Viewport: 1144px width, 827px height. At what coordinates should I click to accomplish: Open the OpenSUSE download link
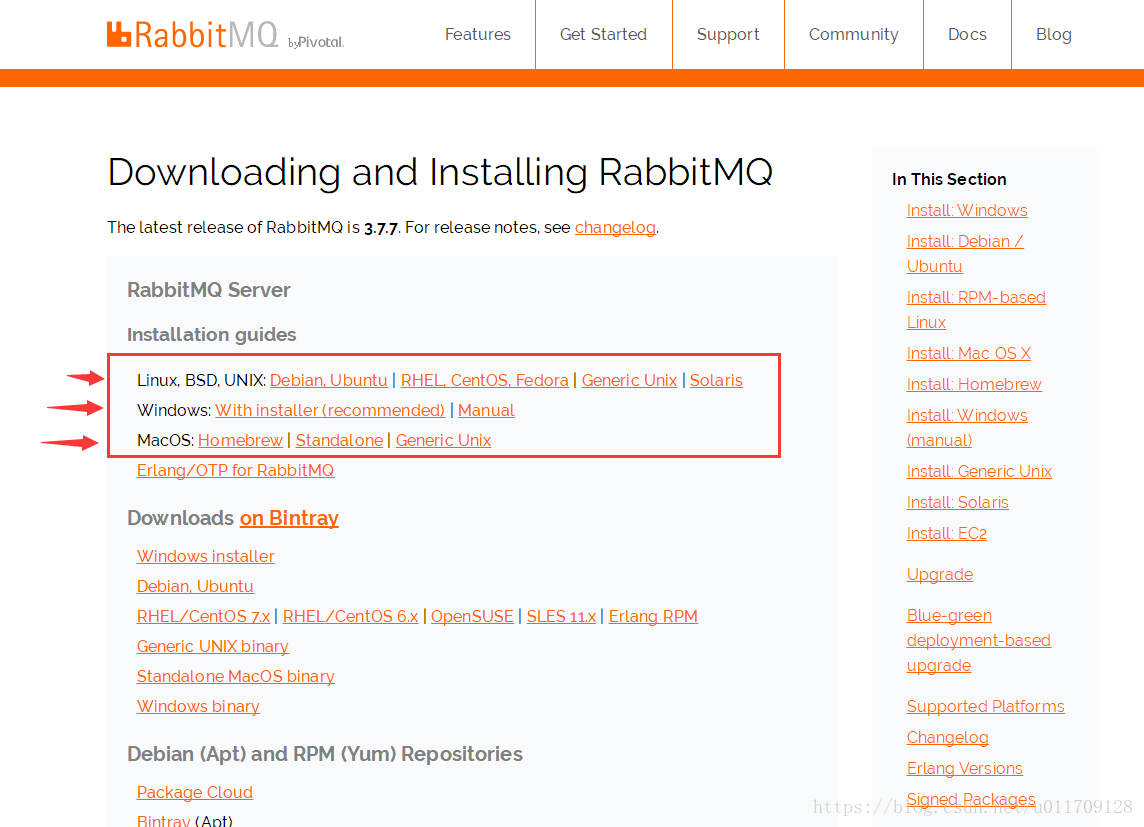pyautogui.click(x=472, y=616)
